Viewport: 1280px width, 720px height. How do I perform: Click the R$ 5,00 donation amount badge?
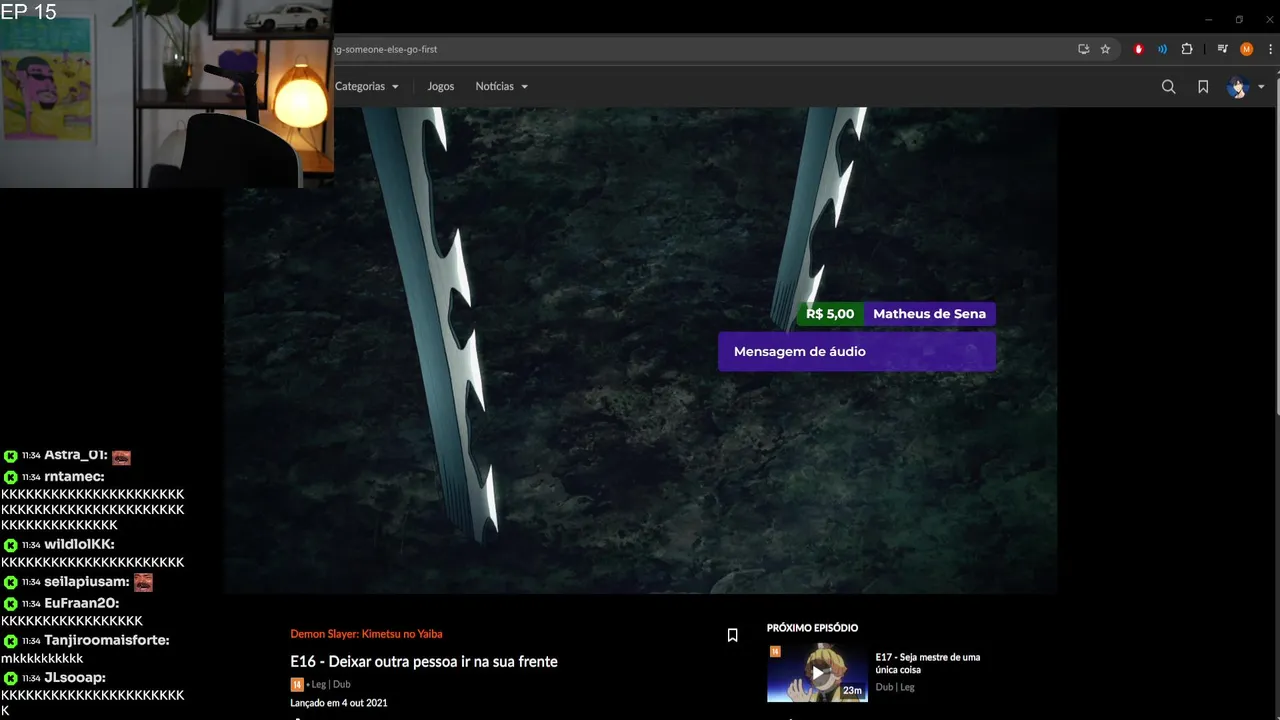(x=830, y=314)
